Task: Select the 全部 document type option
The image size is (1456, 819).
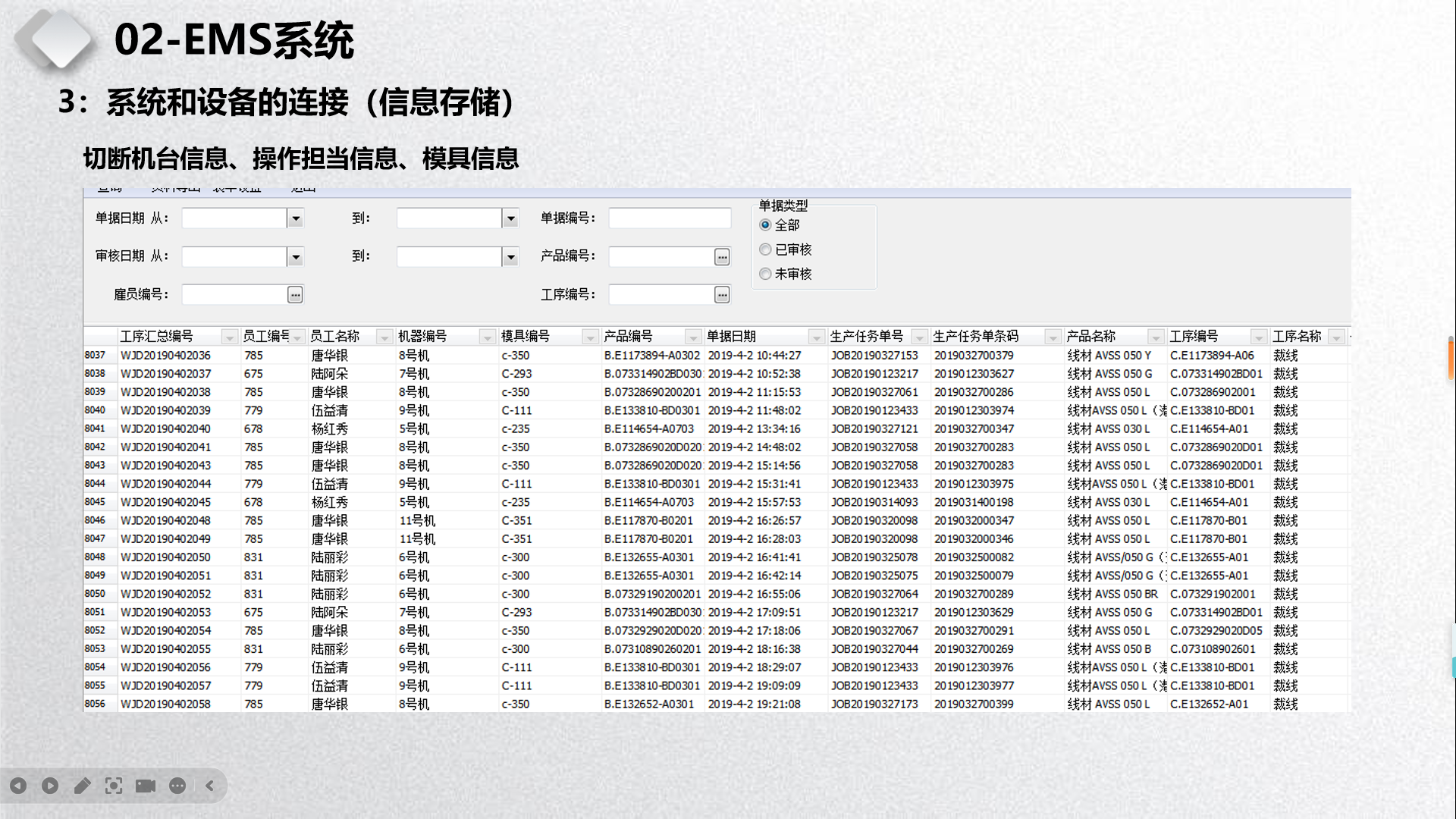Action: [x=765, y=225]
